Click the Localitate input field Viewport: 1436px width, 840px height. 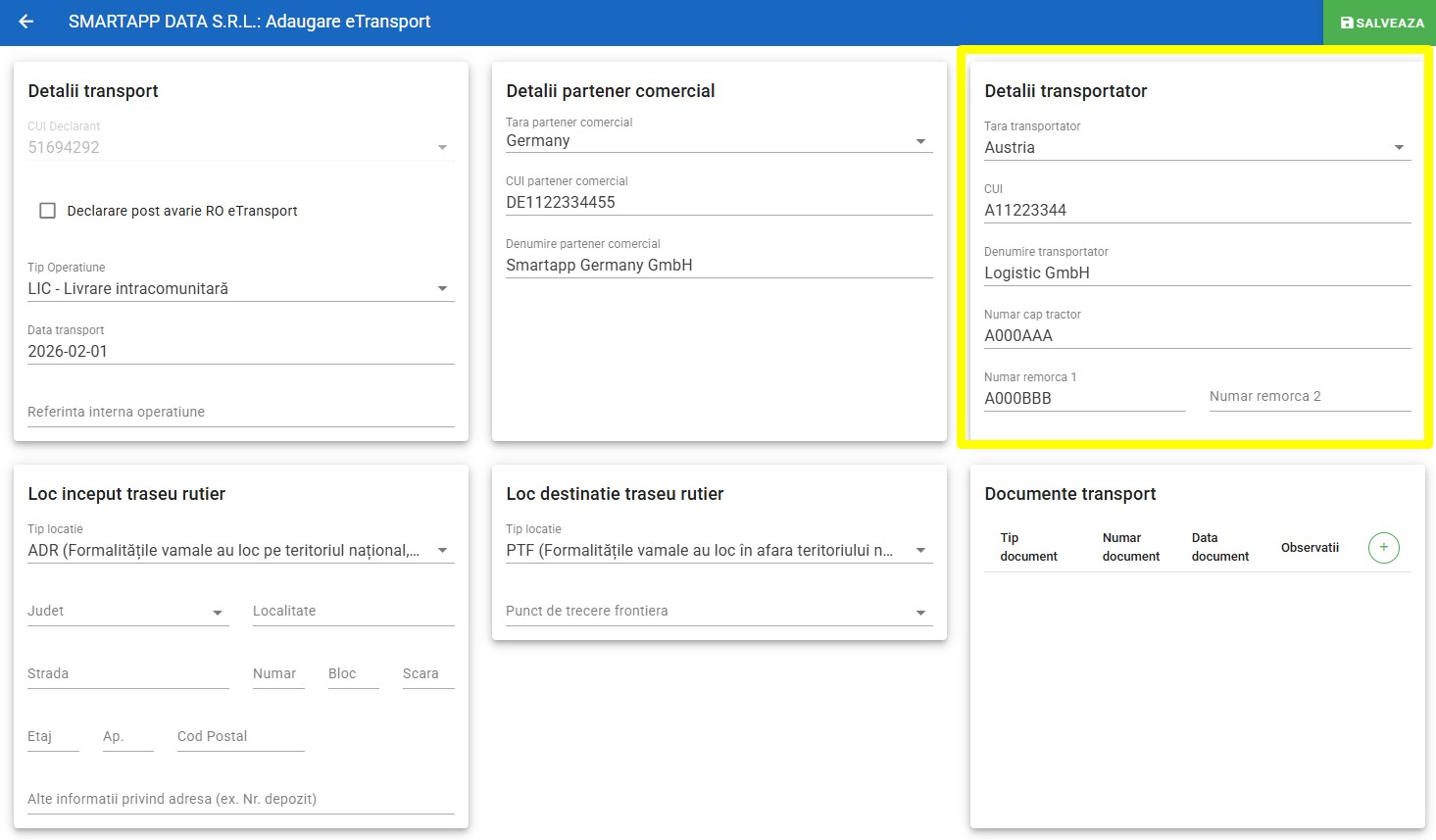[353, 612]
